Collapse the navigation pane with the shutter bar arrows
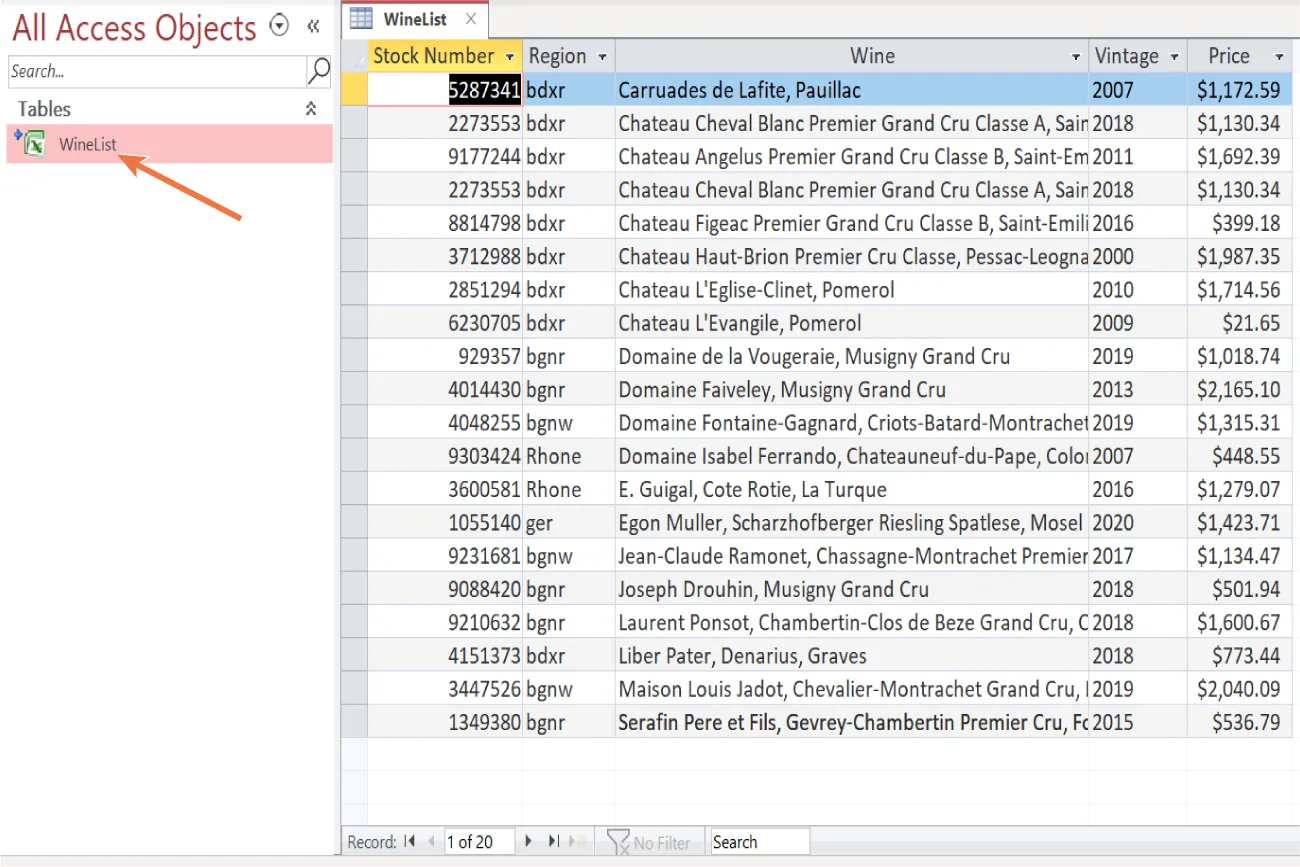Image resolution: width=1300 pixels, height=867 pixels. (x=313, y=27)
